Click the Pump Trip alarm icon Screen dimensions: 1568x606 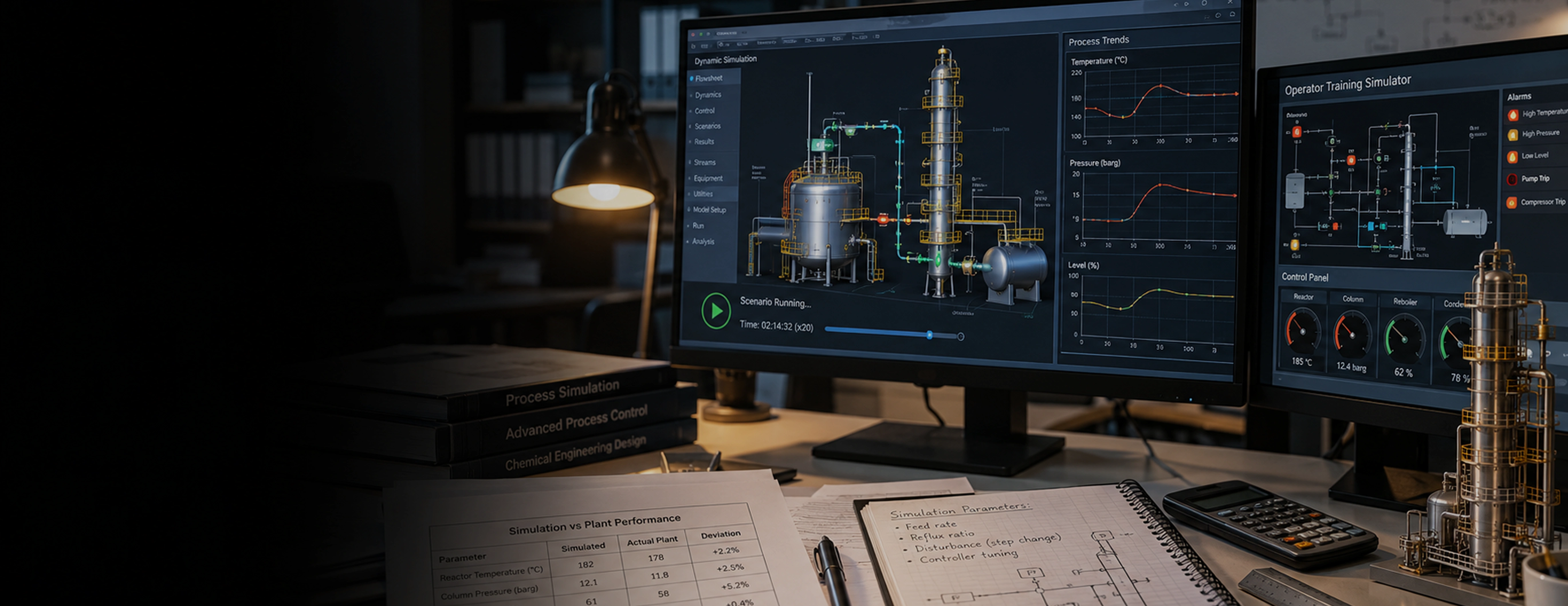[1512, 180]
